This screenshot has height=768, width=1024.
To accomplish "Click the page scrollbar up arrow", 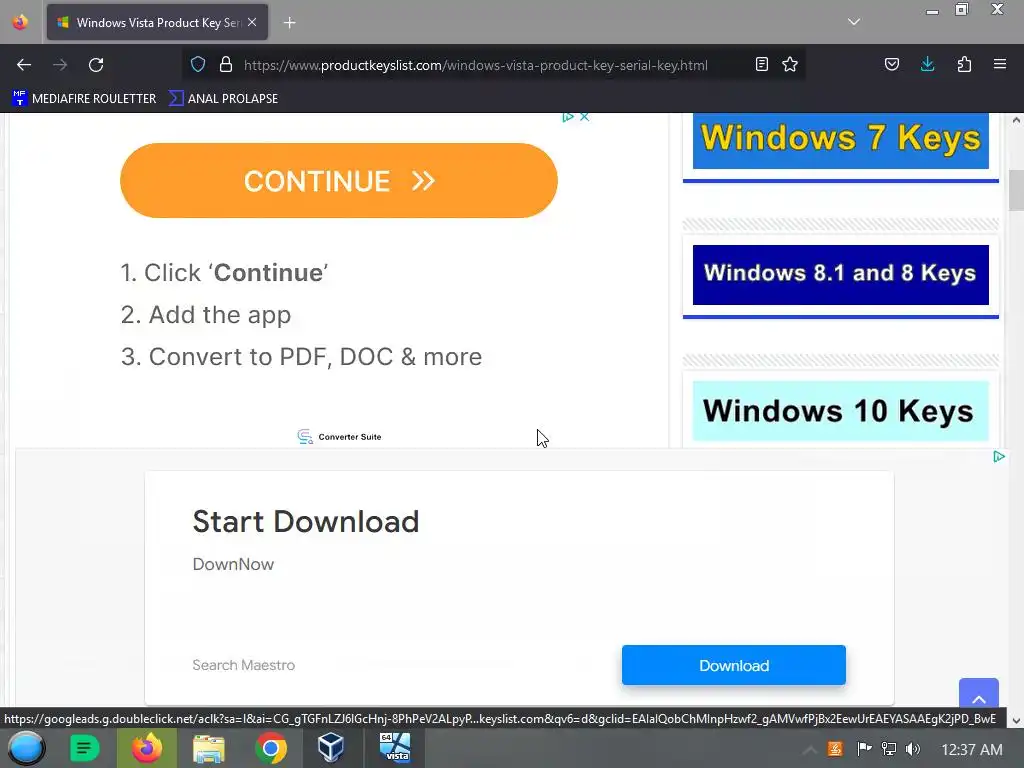I will point(1016,120).
